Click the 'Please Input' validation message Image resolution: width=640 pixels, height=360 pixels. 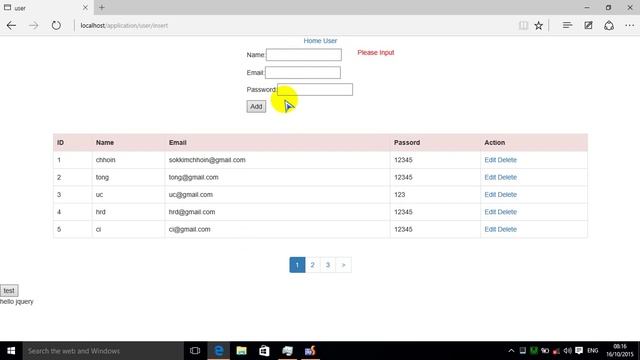376,53
